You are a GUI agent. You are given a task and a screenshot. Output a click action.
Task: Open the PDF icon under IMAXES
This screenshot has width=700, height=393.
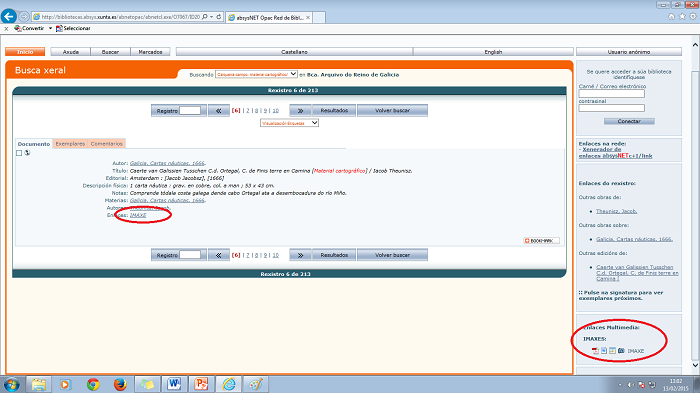595,351
